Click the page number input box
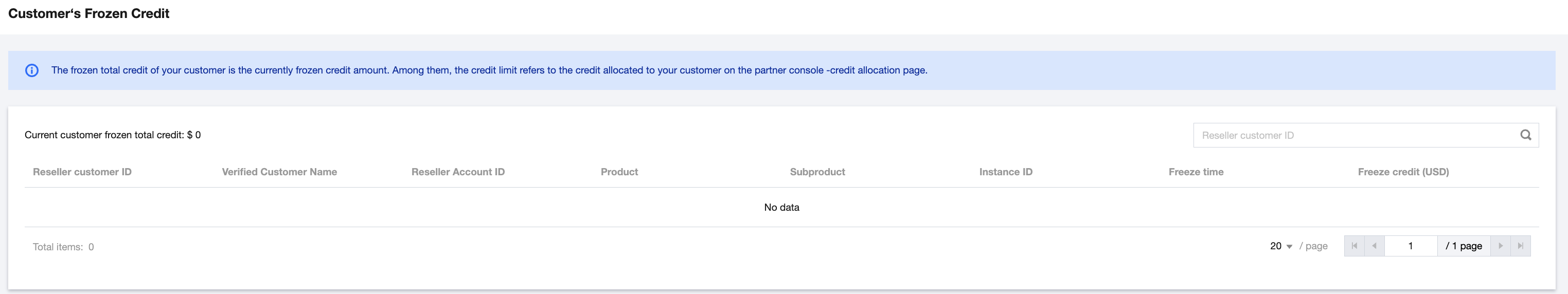Viewport: 1568px width, 294px height. [1411, 246]
